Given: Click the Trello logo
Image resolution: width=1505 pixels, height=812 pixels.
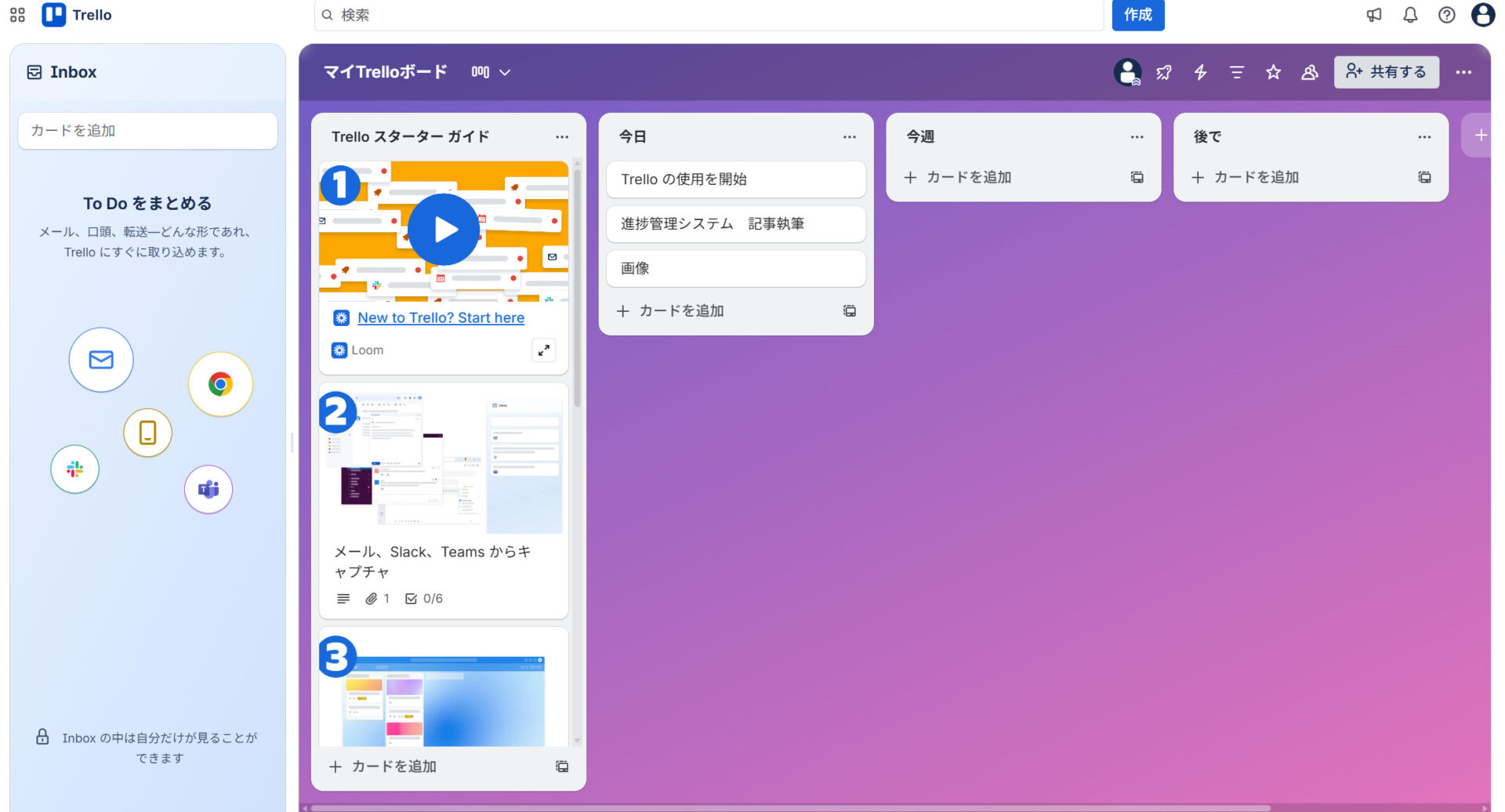Looking at the screenshot, I should [x=76, y=14].
